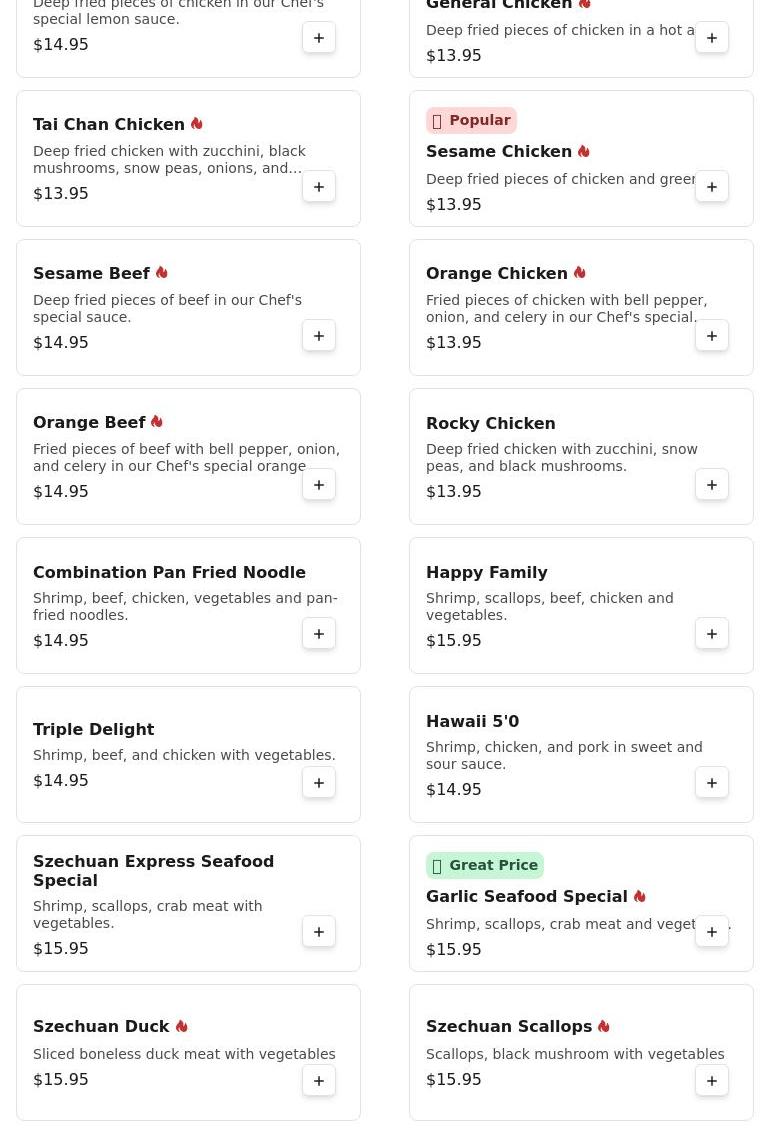This screenshot has width=770, height=1131.
Task: Add Szechuan Duck with plus button
Action: click(x=319, y=1081)
